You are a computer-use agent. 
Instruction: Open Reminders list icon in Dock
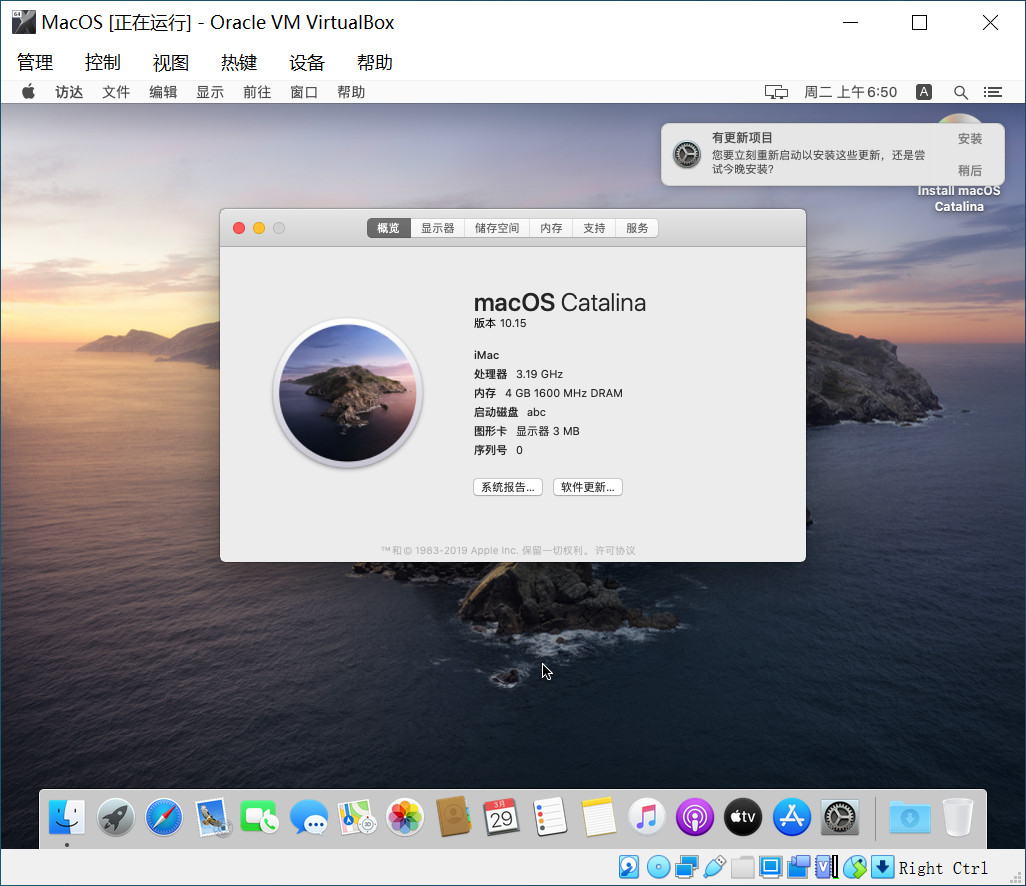550,817
